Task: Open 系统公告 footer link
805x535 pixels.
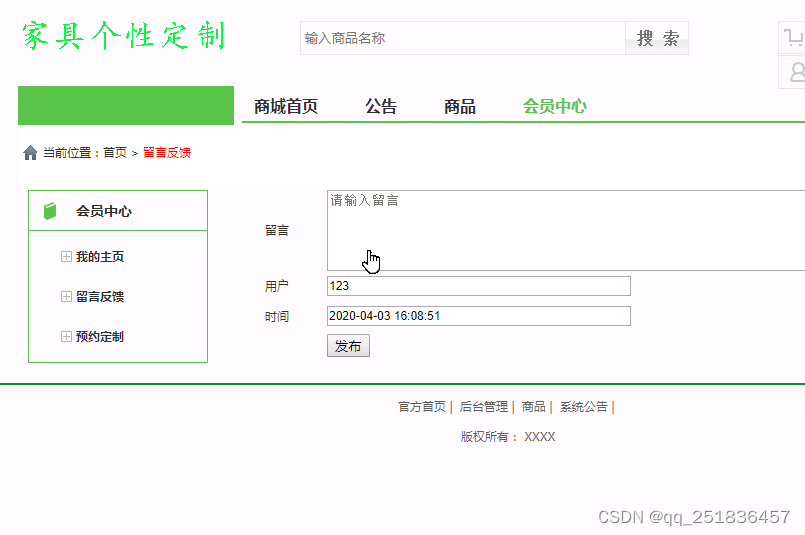Action: point(584,407)
